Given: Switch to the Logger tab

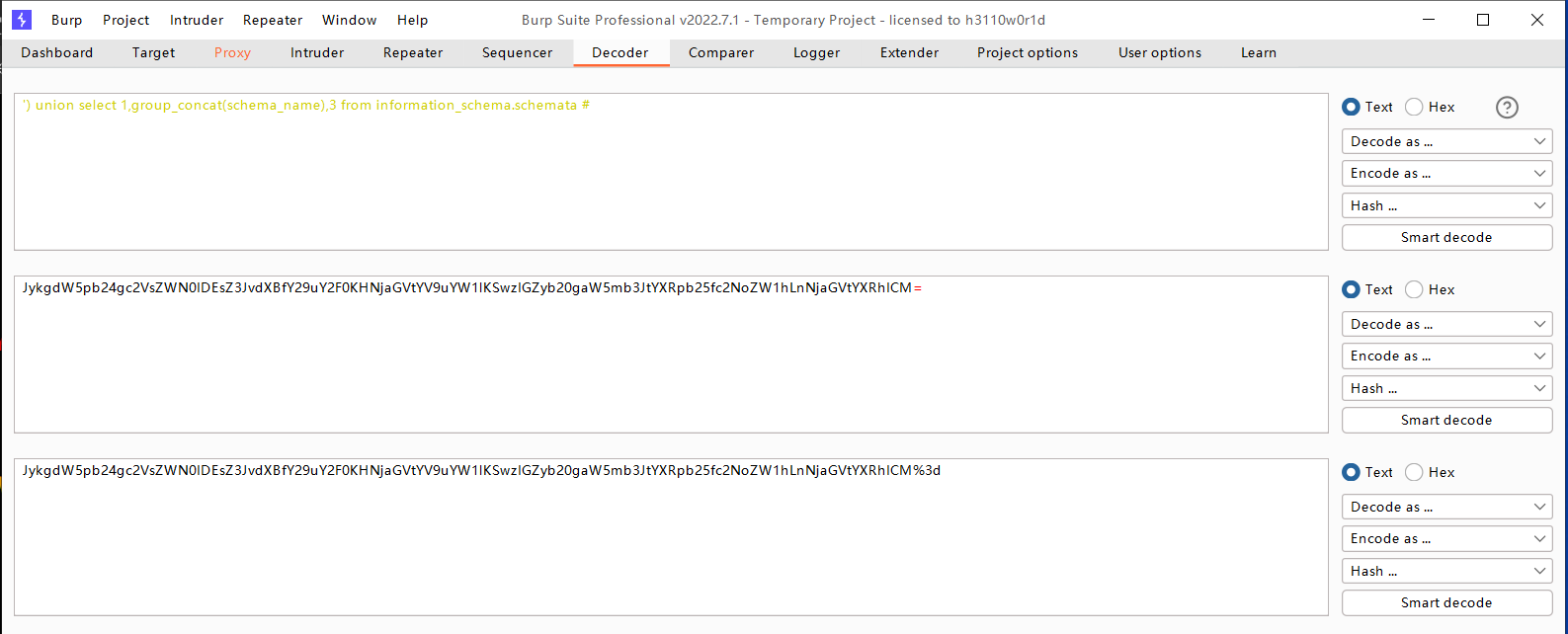Looking at the screenshot, I should pos(817,52).
